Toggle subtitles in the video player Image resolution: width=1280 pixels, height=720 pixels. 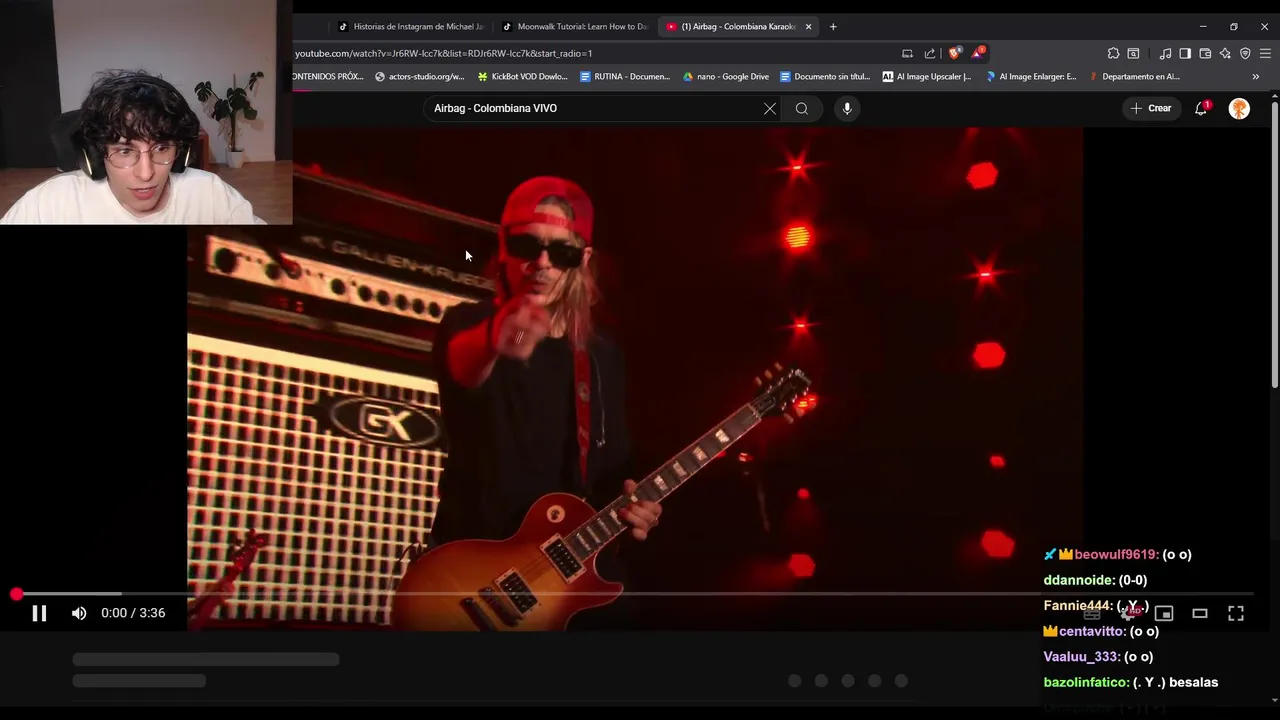pyautogui.click(x=1092, y=613)
